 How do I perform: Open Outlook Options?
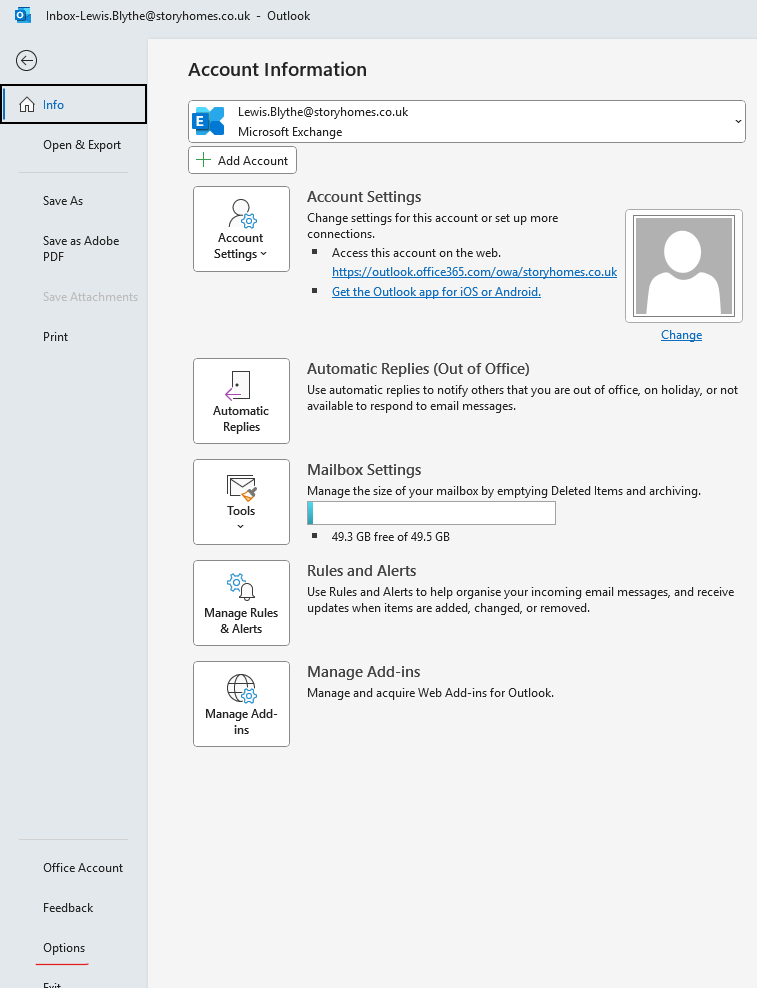point(64,948)
